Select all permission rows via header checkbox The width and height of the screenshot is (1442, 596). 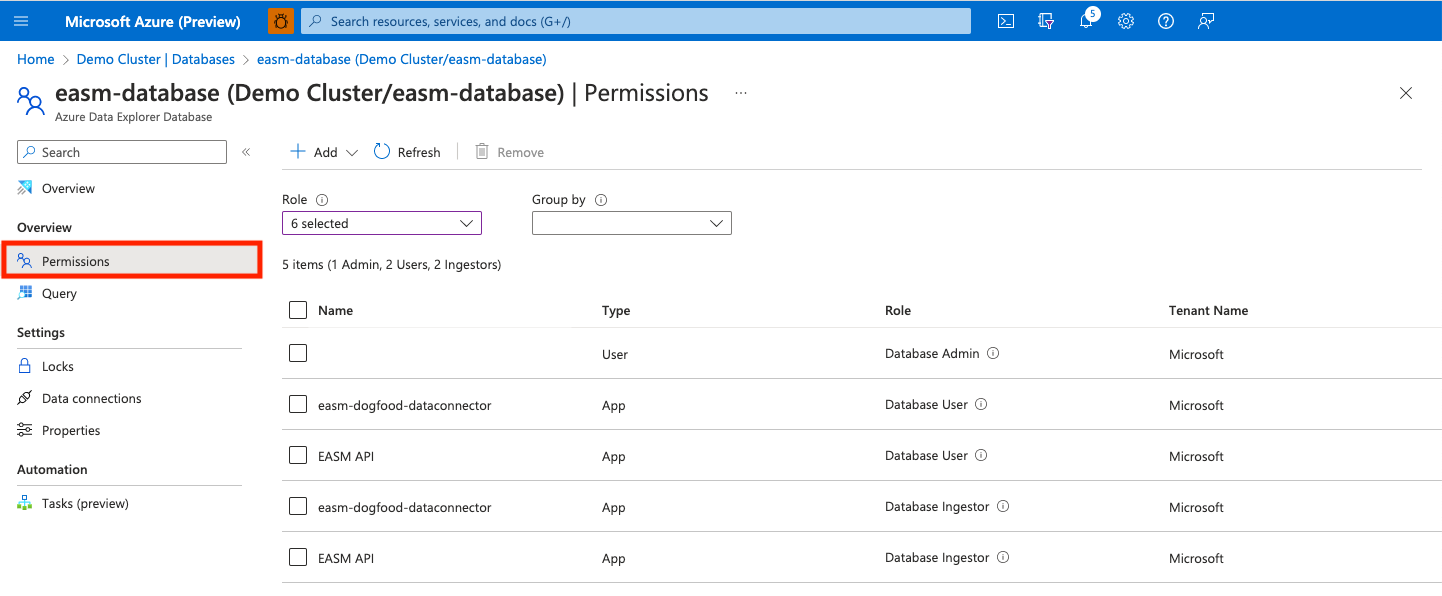click(x=297, y=310)
